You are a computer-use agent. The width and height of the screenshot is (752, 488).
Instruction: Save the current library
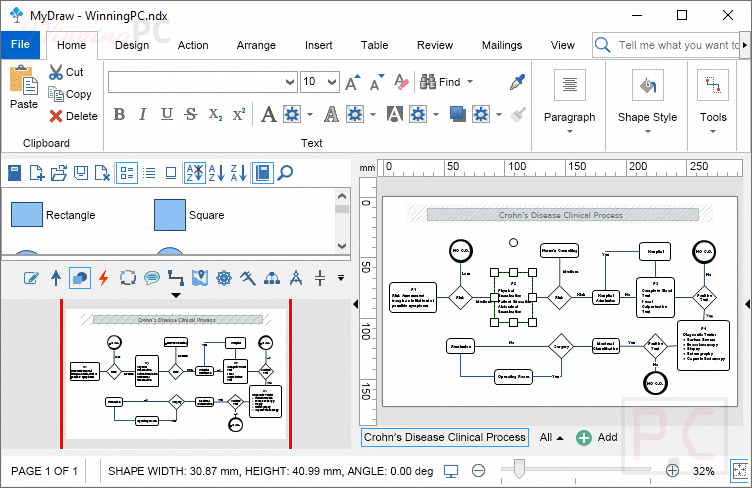pyautogui.click(x=81, y=173)
